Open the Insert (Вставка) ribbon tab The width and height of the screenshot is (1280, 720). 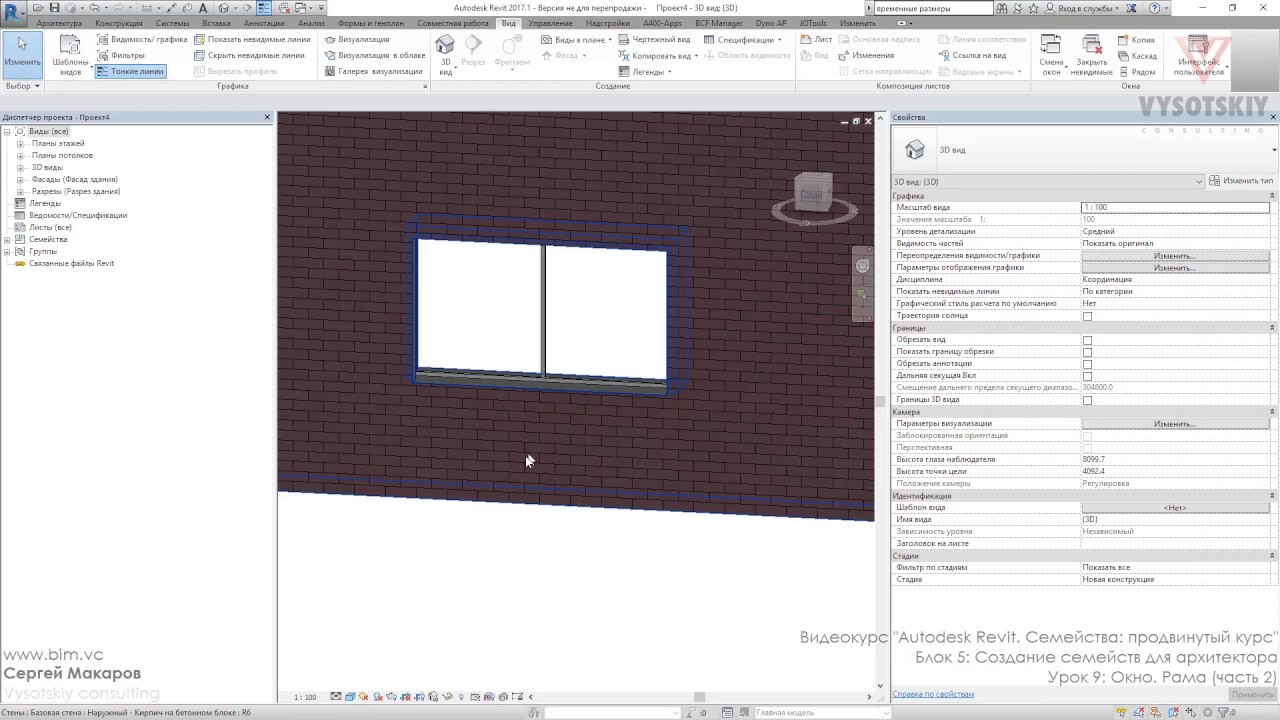pyautogui.click(x=216, y=23)
